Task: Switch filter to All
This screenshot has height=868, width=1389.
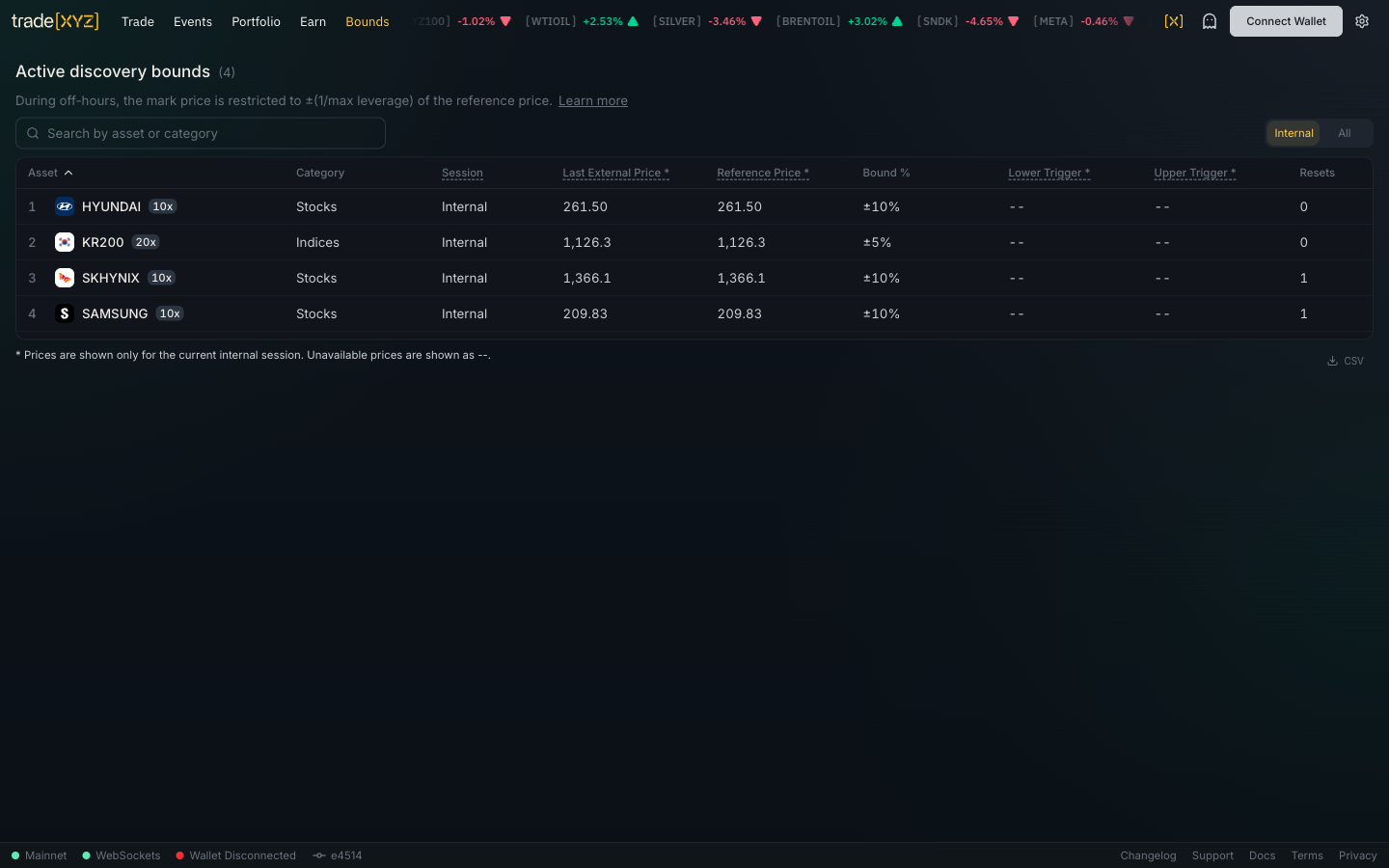Action: click(1345, 133)
